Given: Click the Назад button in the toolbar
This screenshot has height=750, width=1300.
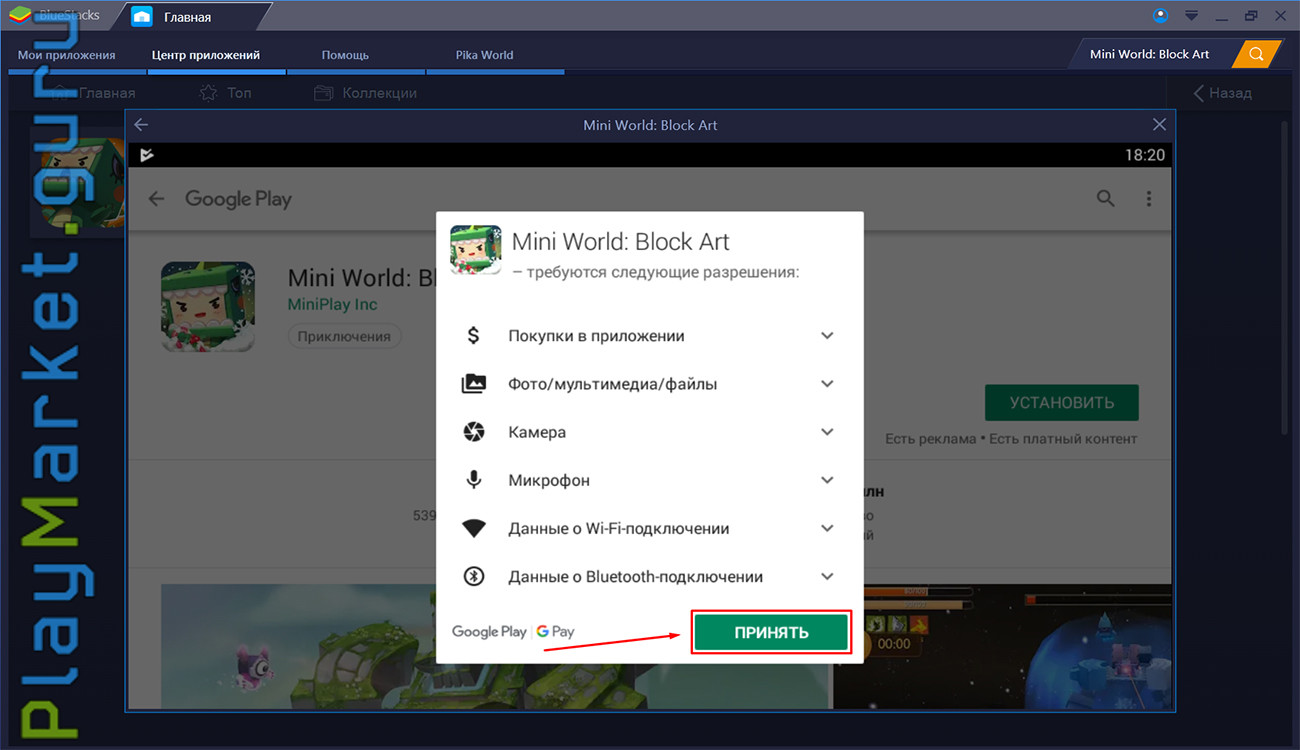Looking at the screenshot, I should point(1222,93).
